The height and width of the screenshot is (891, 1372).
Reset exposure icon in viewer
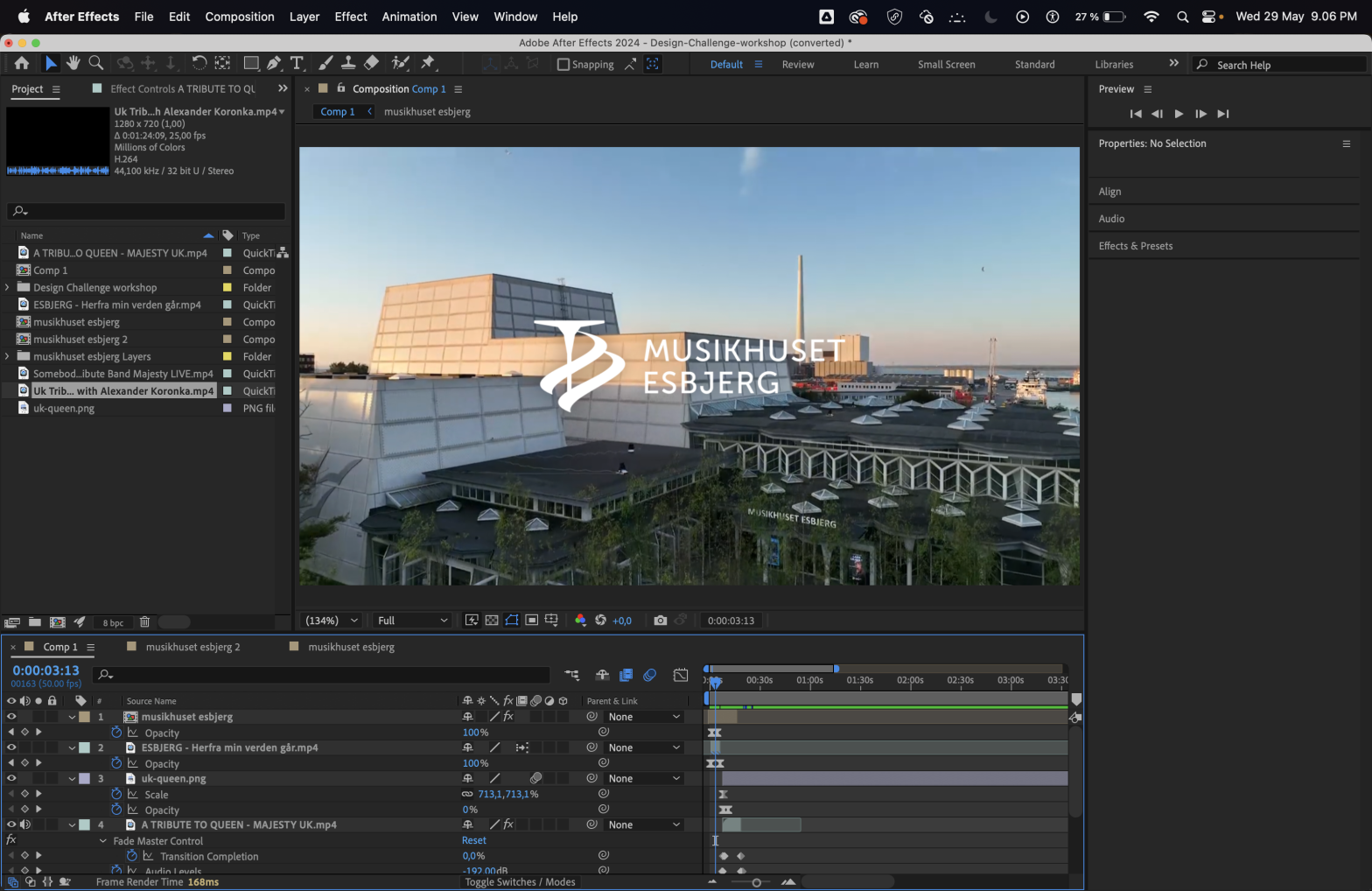tap(600, 621)
